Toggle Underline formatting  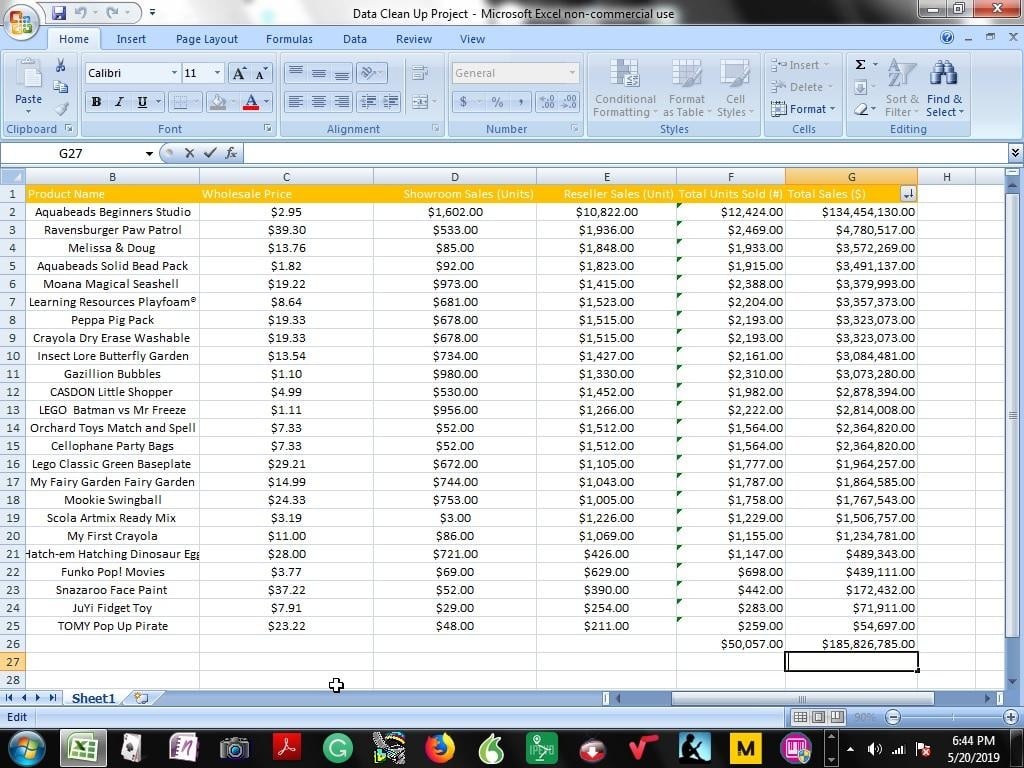pos(142,102)
